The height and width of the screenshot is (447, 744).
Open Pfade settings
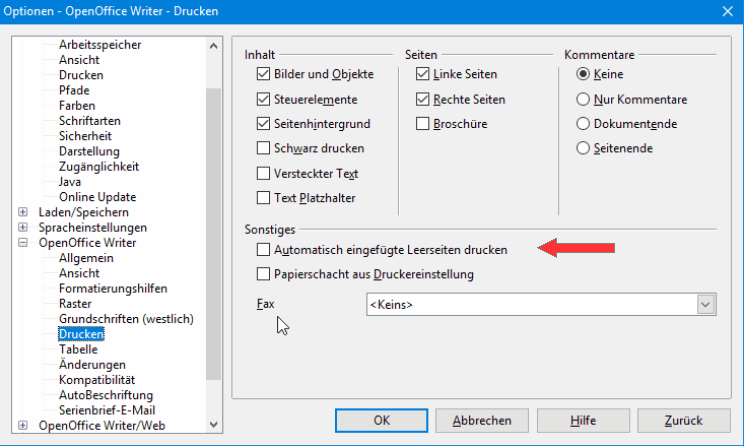tap(74, 90)
